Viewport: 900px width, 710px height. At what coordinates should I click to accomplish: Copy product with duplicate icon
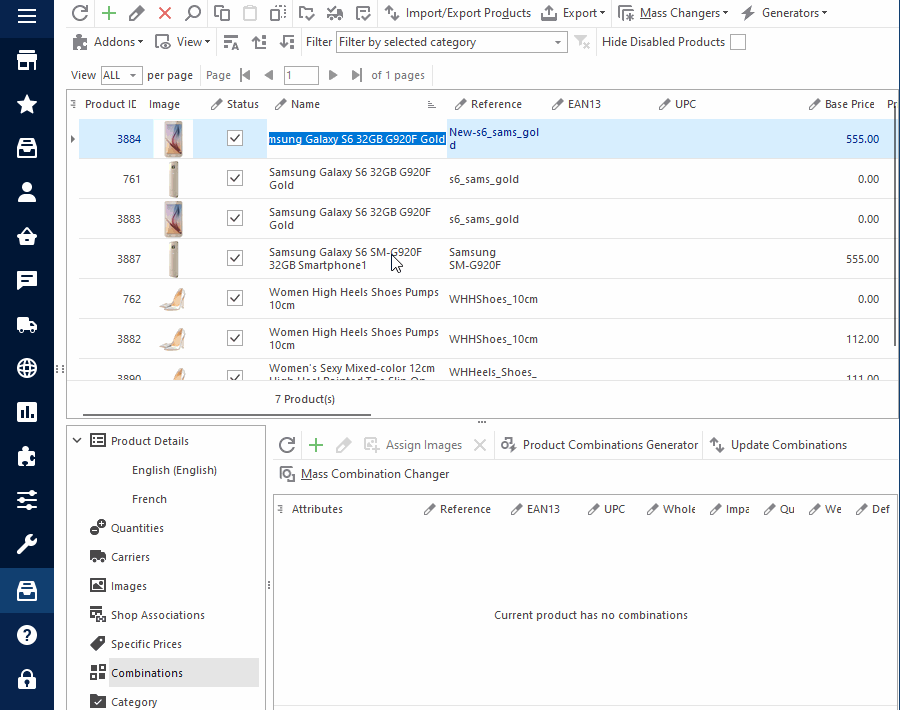222,13
